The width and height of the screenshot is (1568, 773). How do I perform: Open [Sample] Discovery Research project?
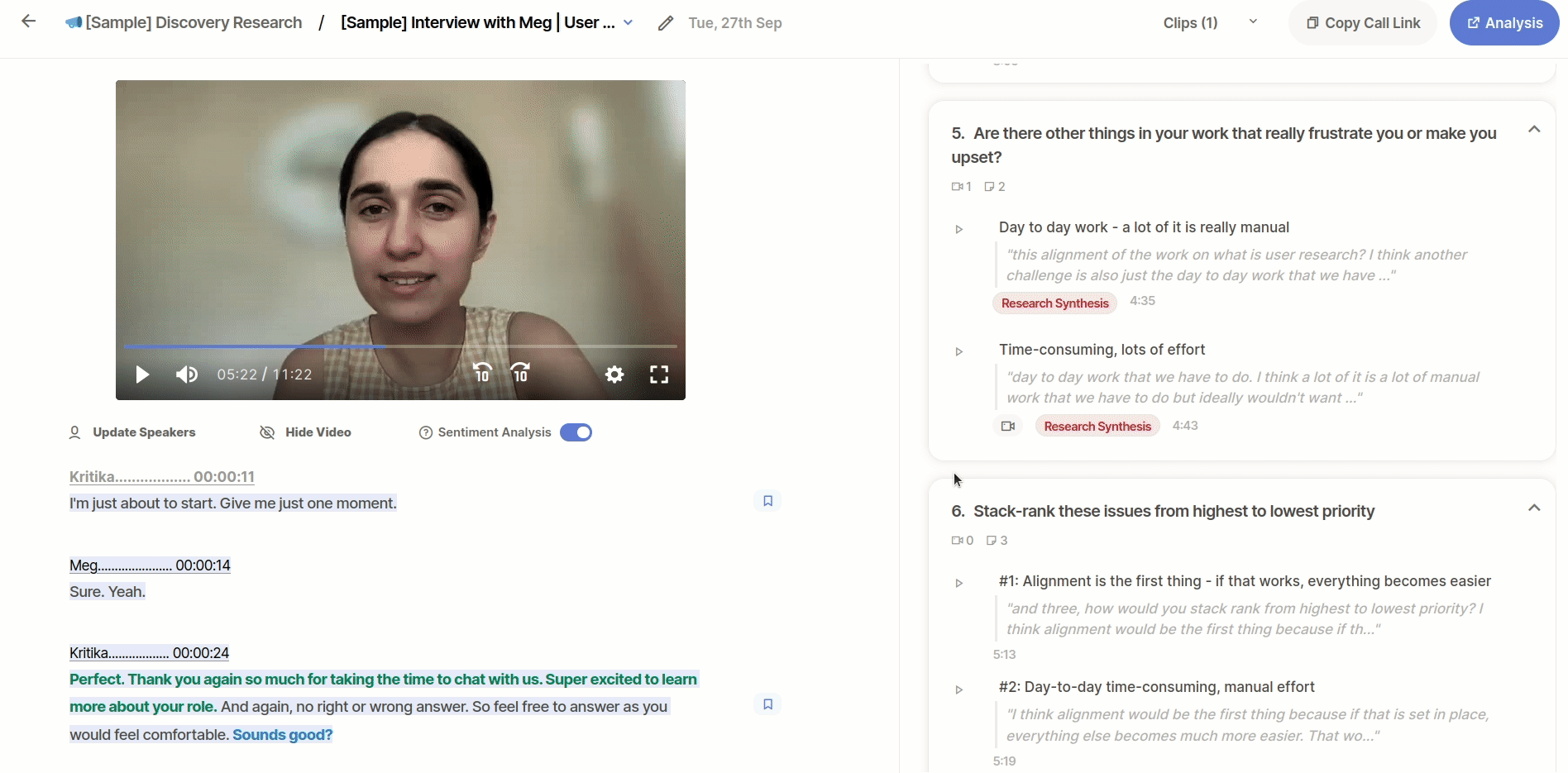(x=194, y=23)
